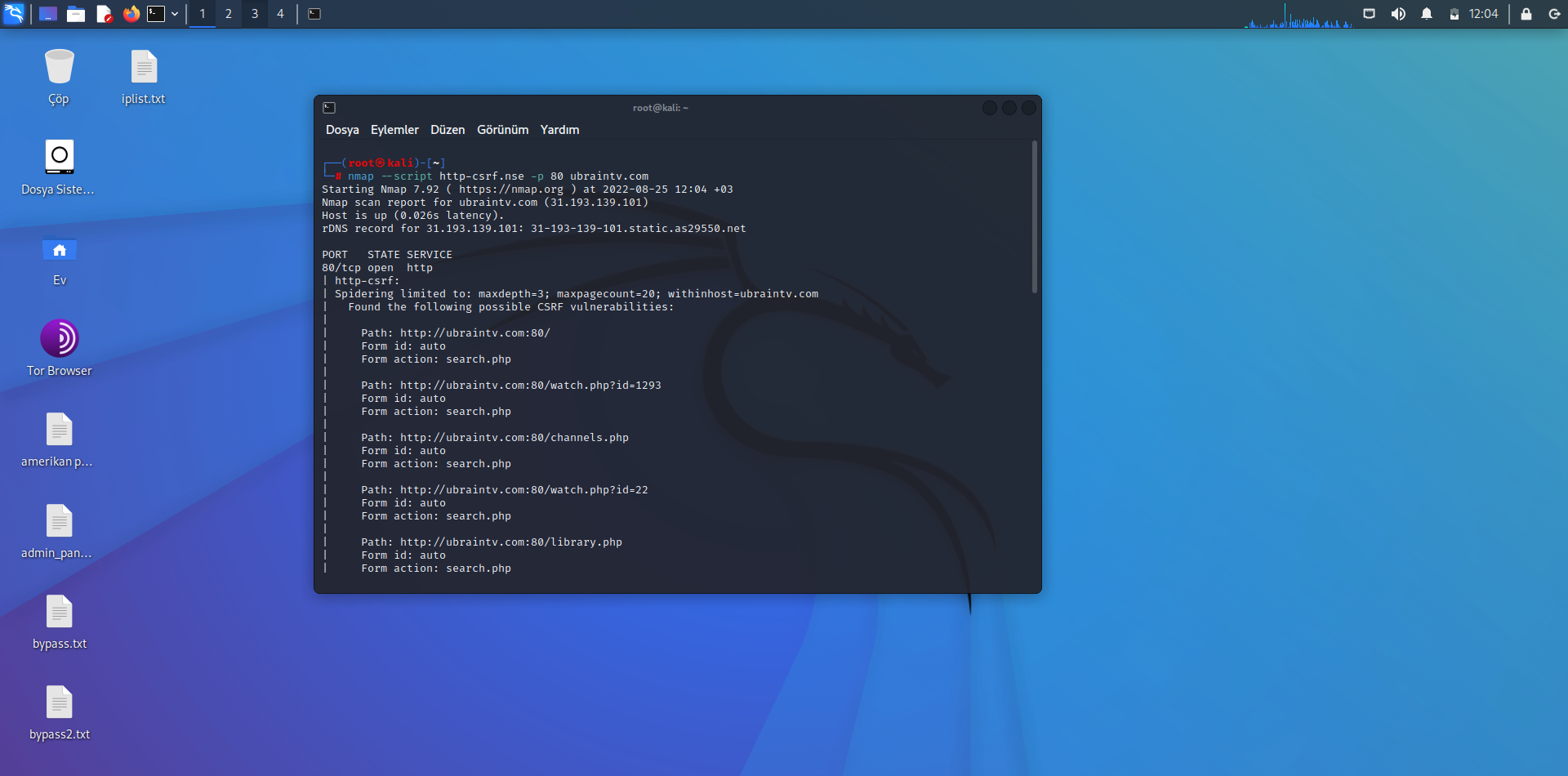Select the bypass.txt desktop file

pyautogui.click(x=59, y=622)
